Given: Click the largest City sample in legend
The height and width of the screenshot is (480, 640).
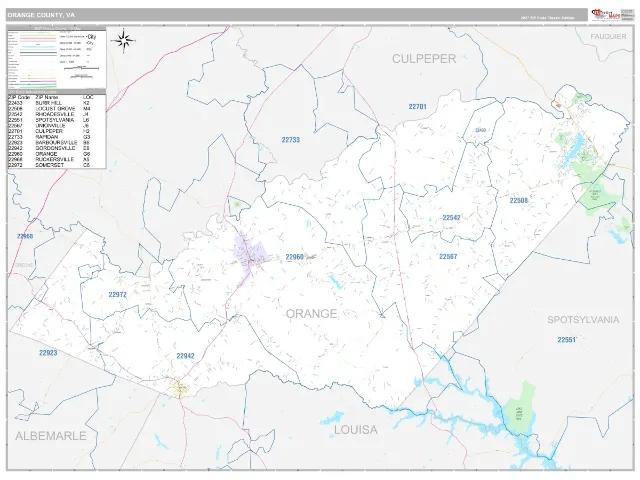Looking at the screenshot, I should (91, 36).
